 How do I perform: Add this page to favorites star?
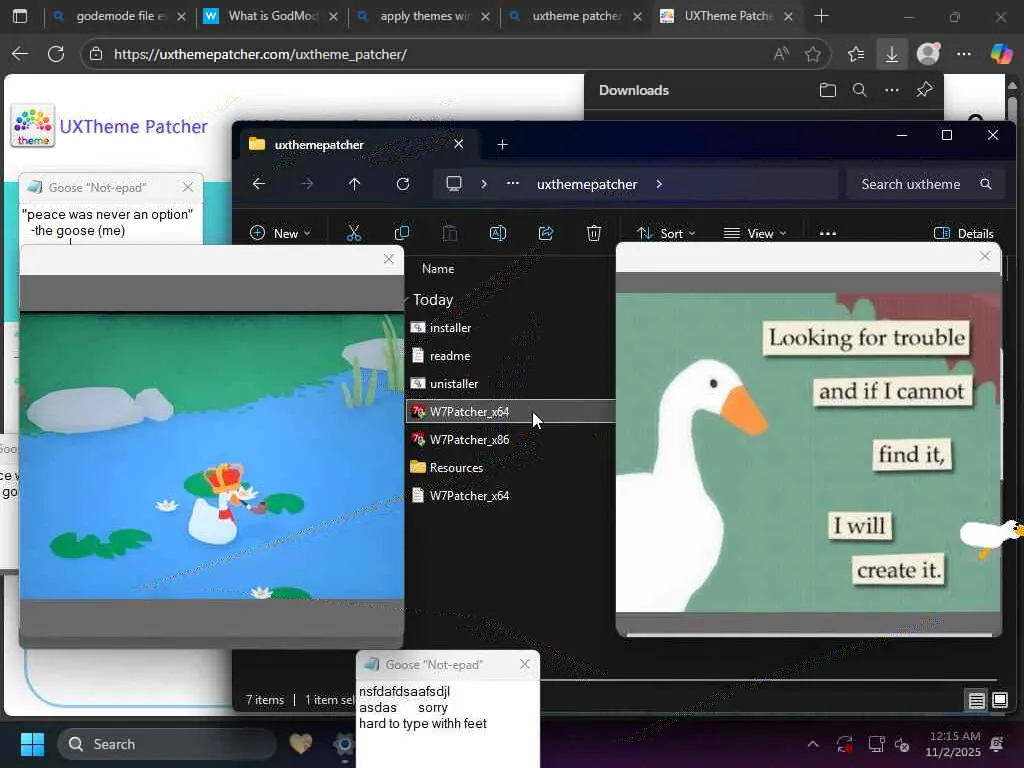[813, 54]
